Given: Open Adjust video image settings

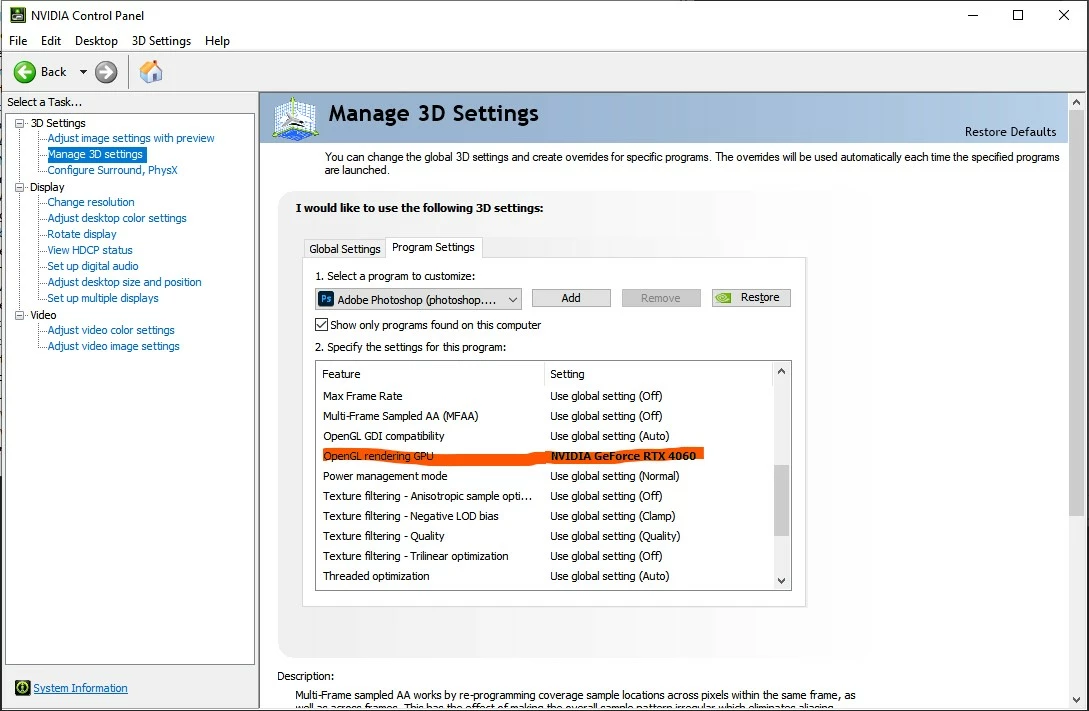Looking at the screenshot, I should click(113, 346).
